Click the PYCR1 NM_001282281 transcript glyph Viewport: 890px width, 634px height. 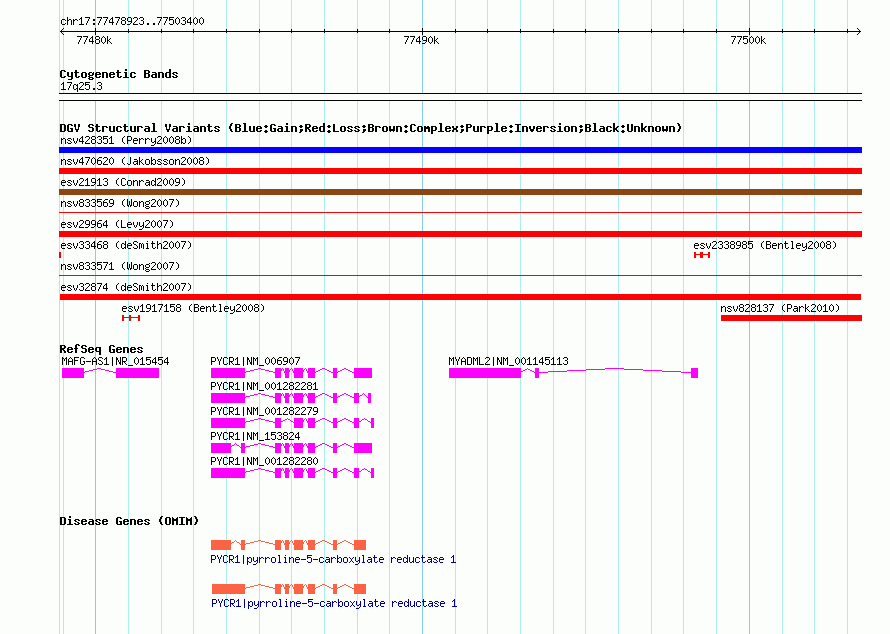pyautogui.click(x=291, y=398)
